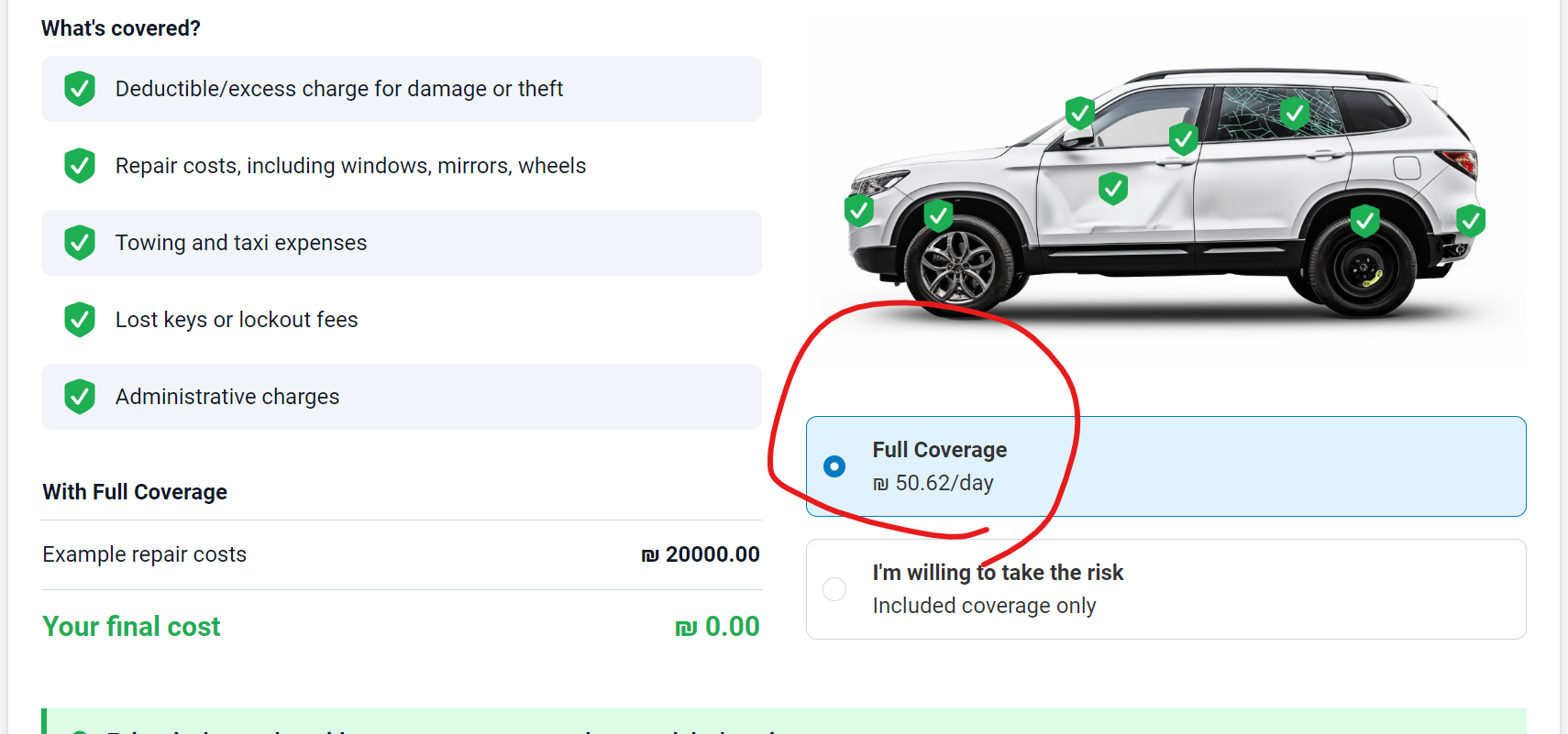This screenshot has width=1568, height=734.
Task: Click the Administrative charges row
Action: click(x=402, y=397)
